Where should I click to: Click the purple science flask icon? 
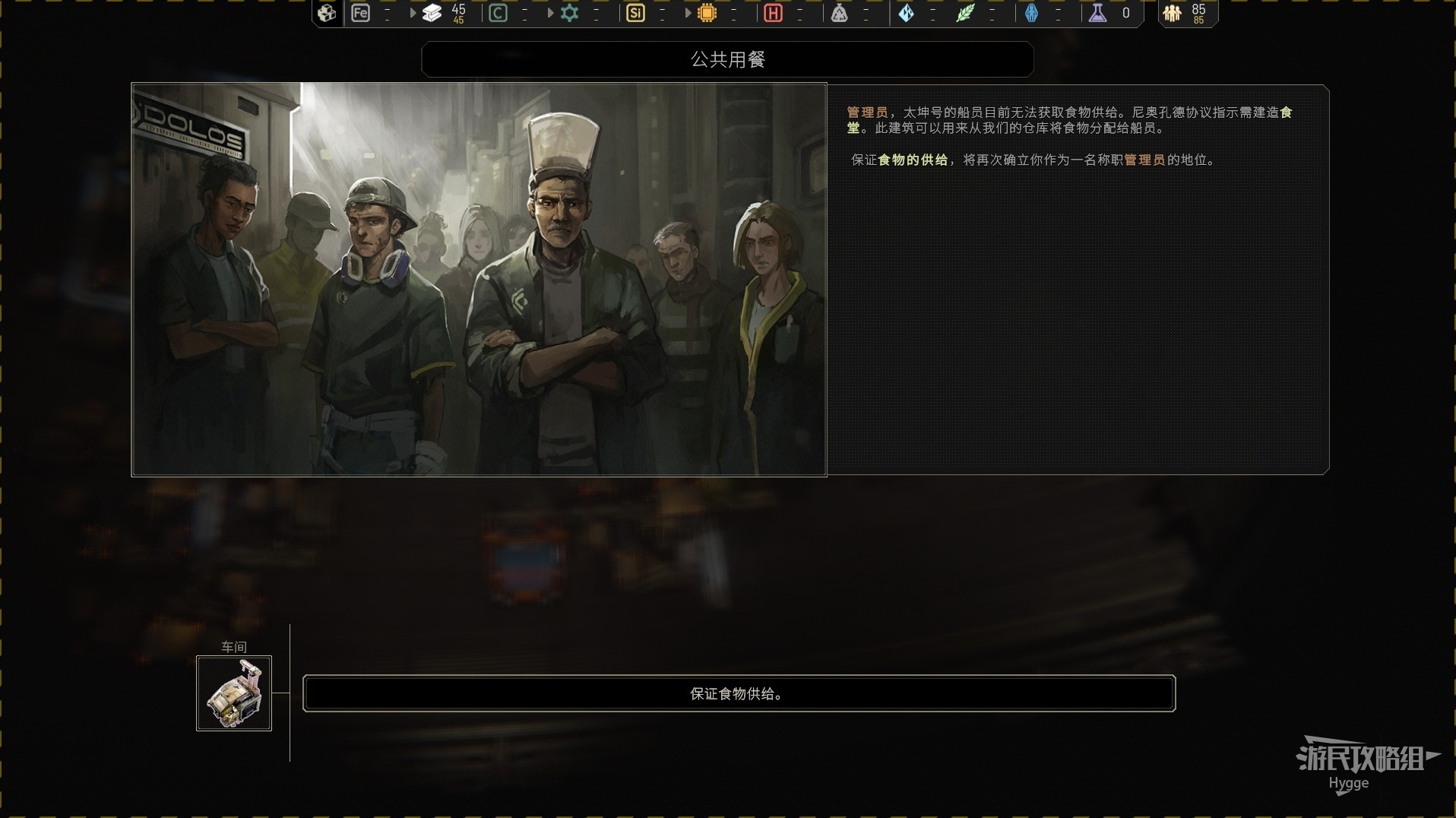(1097, 13)
